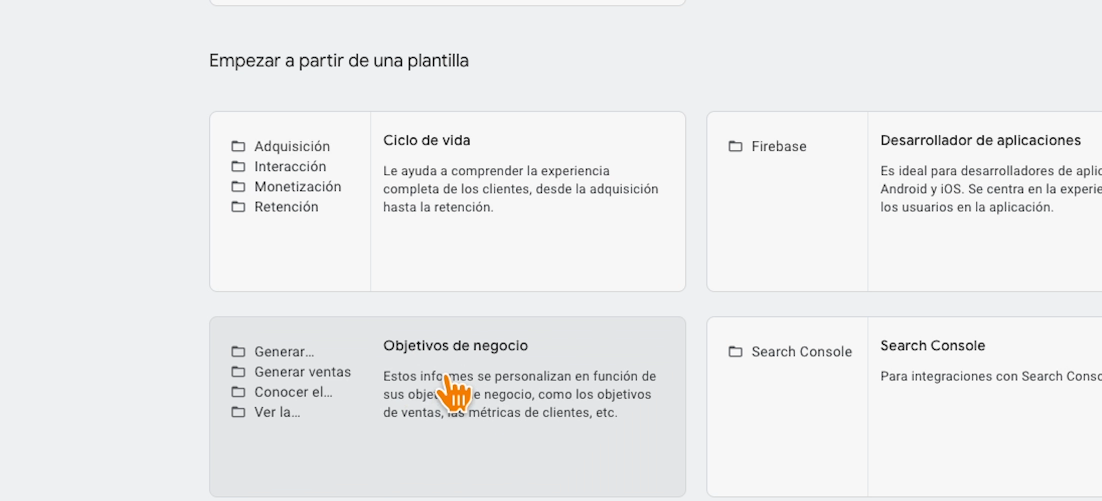This screenshot has height=501, width=1102.
Task: Click the Monetización folder icon
Action: click(238, 187)
